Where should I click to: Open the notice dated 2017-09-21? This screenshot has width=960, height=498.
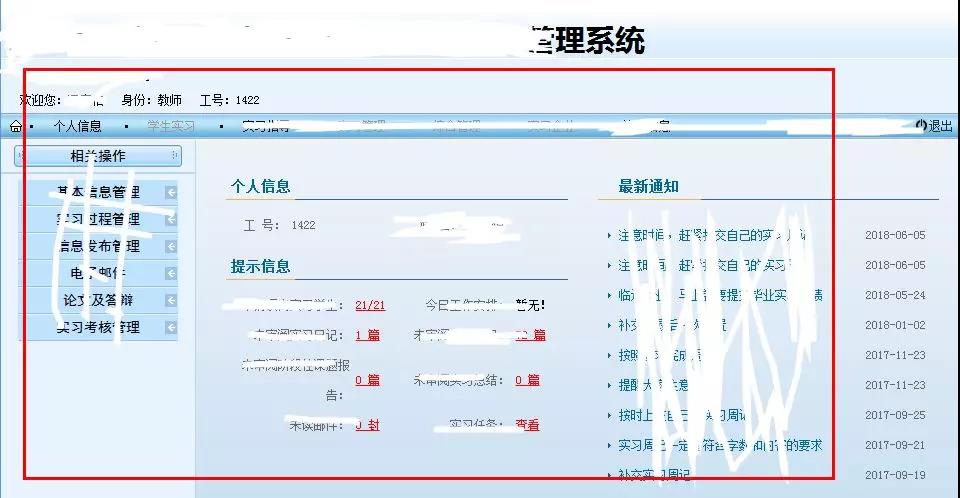tap(720, 445)
